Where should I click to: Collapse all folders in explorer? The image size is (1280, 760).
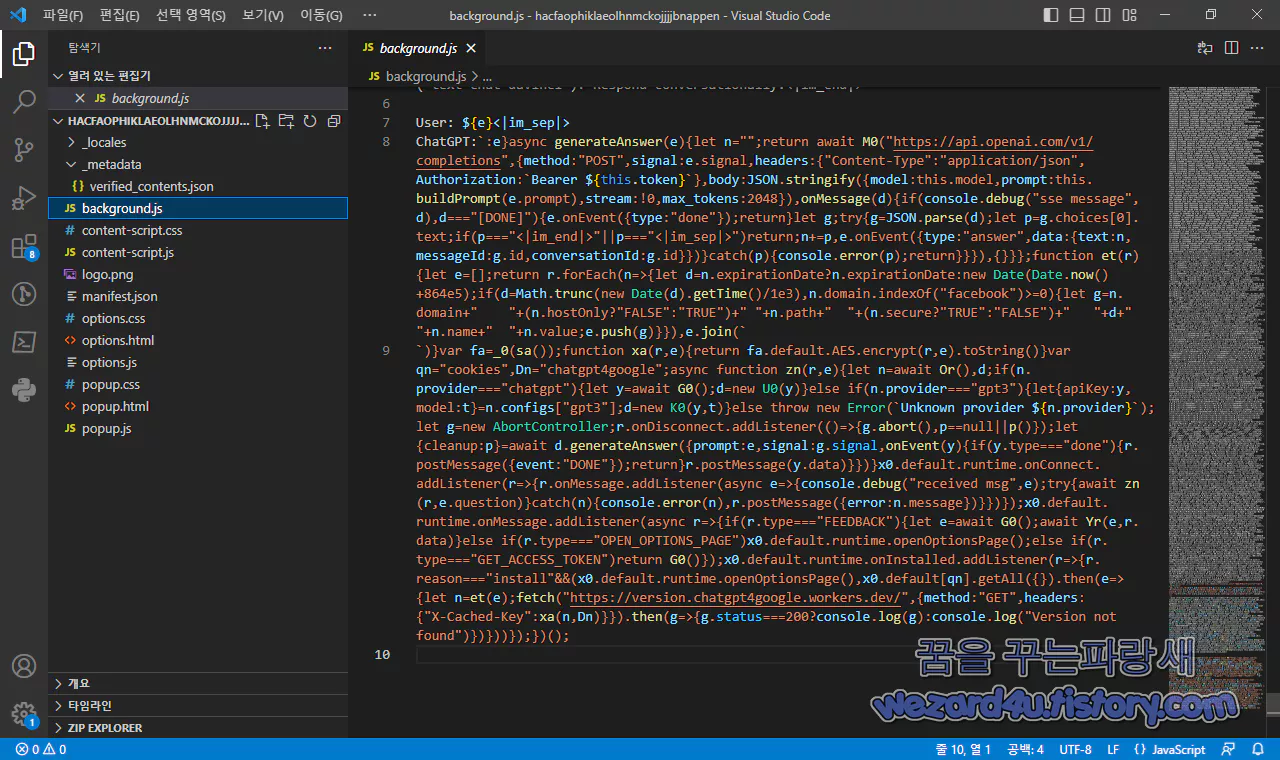click(334, 121)
